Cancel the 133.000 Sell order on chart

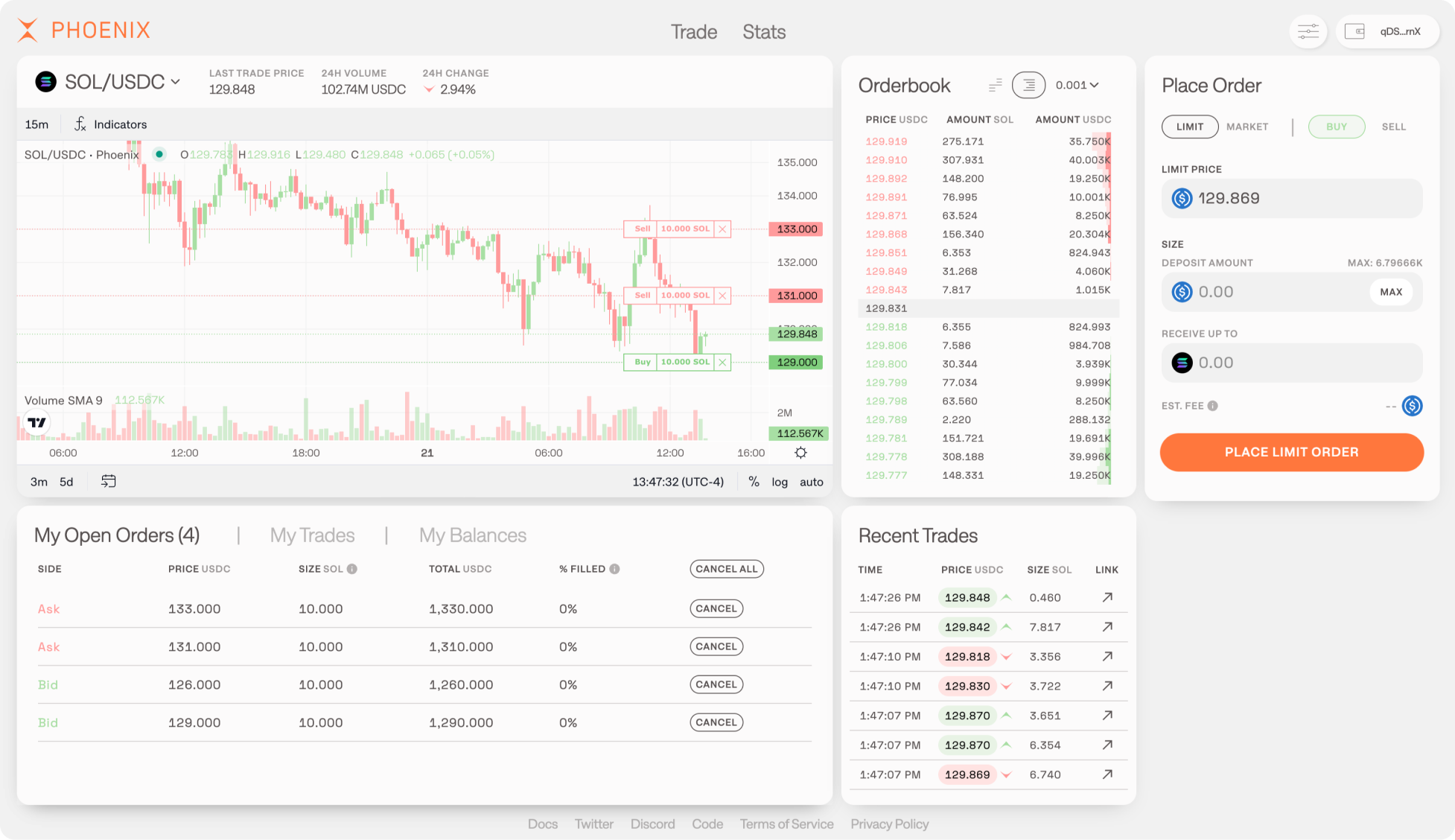(722, 229)
